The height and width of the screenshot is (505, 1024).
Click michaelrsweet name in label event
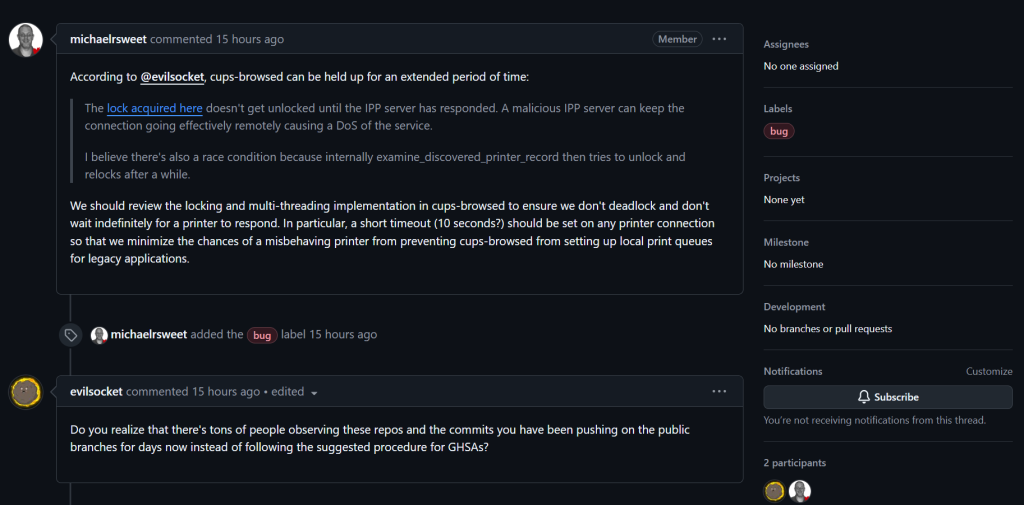tap(149, 334)
